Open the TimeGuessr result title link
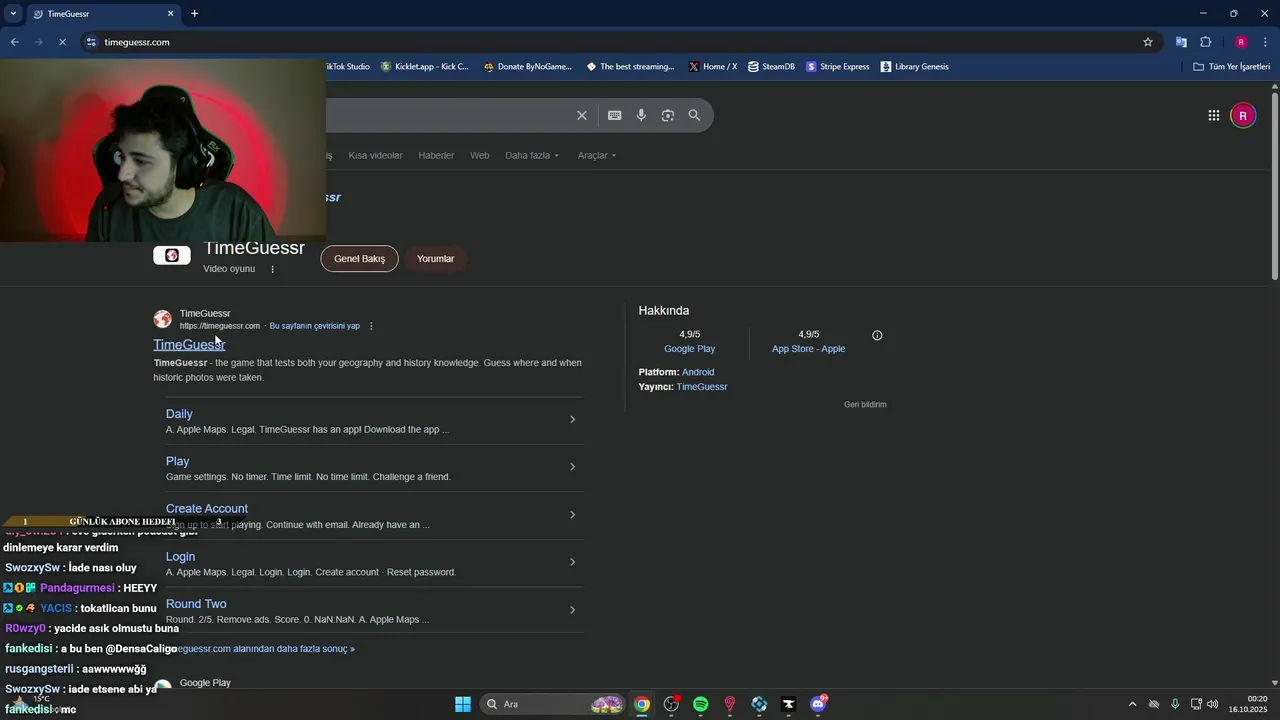This screenshot has height=720, width=1280. [x=189, y=345]
